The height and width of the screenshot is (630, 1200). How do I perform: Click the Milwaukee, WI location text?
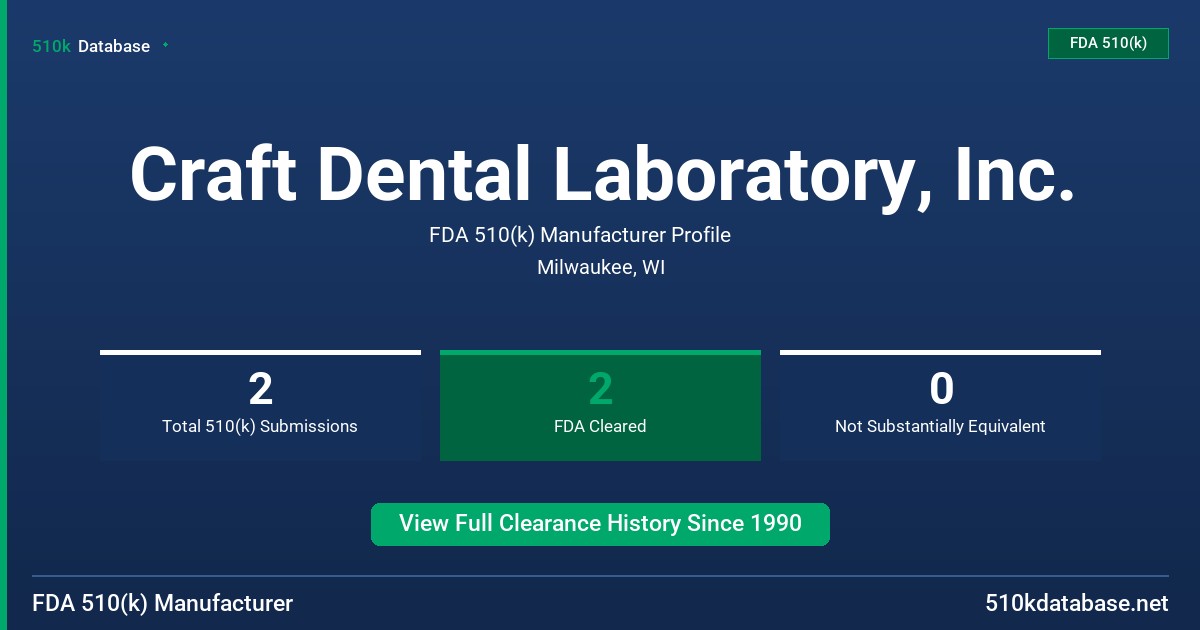click(601, 268)
